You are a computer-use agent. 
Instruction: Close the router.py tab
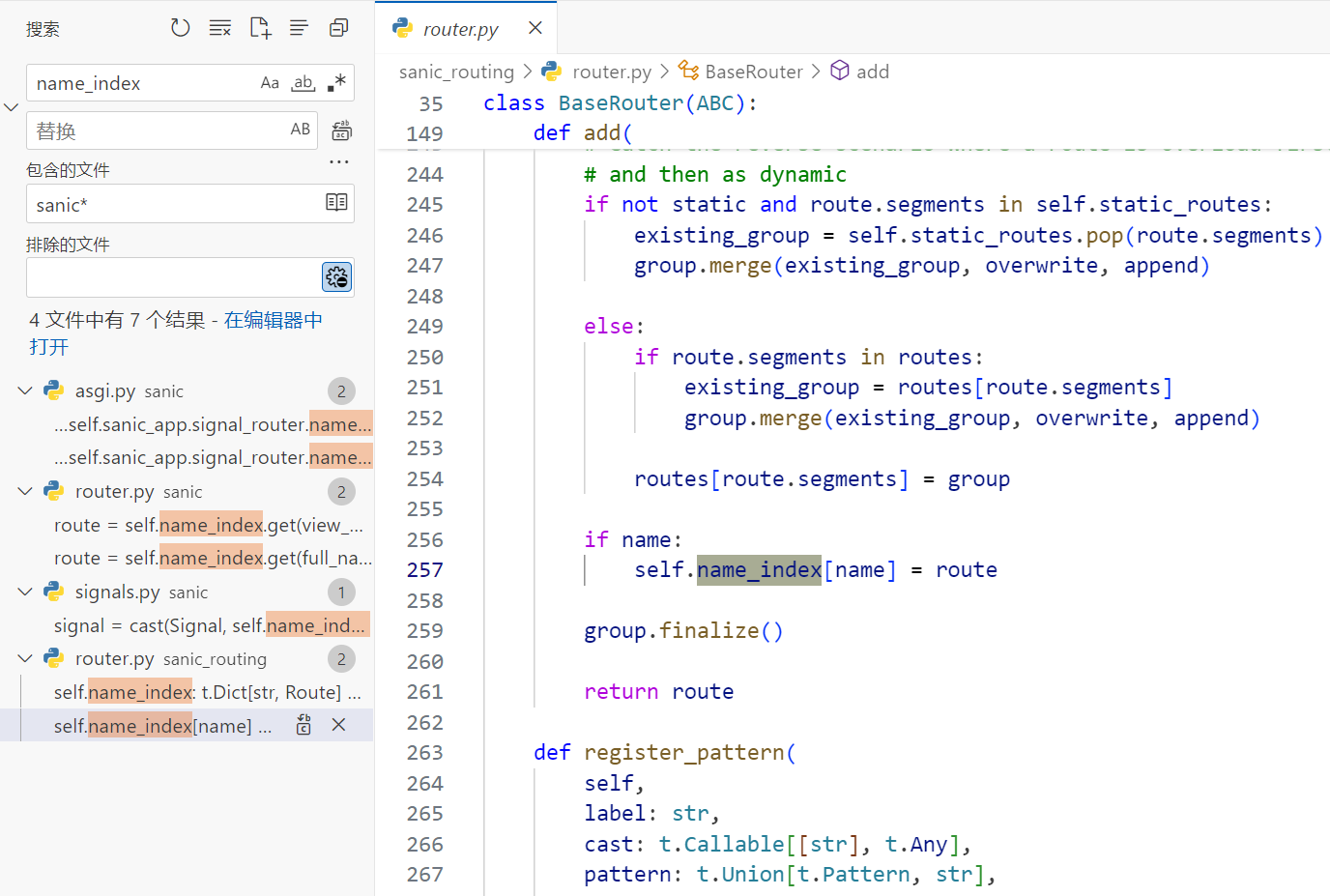[x=535, y=28]
